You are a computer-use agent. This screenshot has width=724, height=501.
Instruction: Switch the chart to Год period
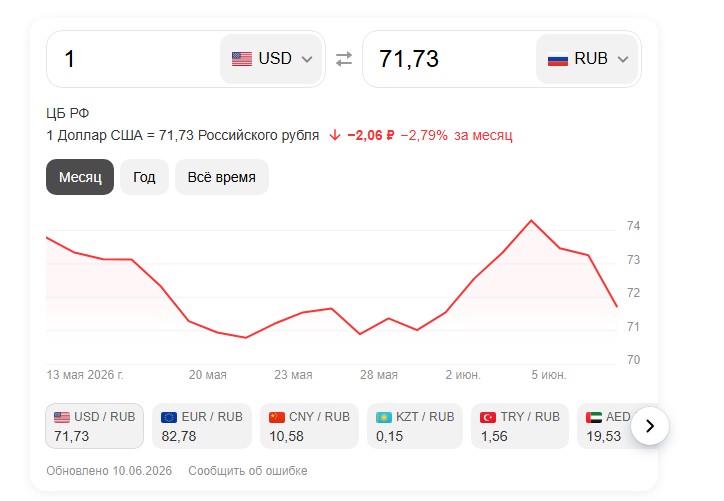click(144, 177)
